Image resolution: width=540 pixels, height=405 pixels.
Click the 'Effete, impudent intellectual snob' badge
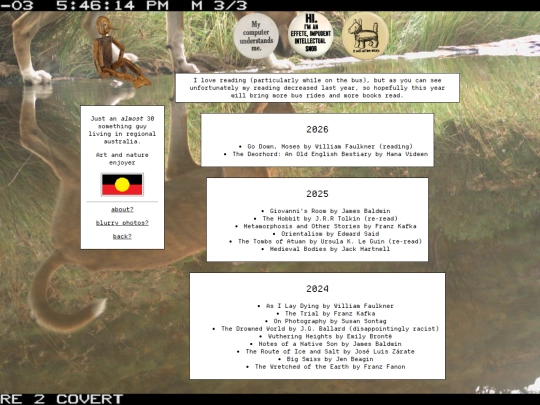[x=311, y=35]
